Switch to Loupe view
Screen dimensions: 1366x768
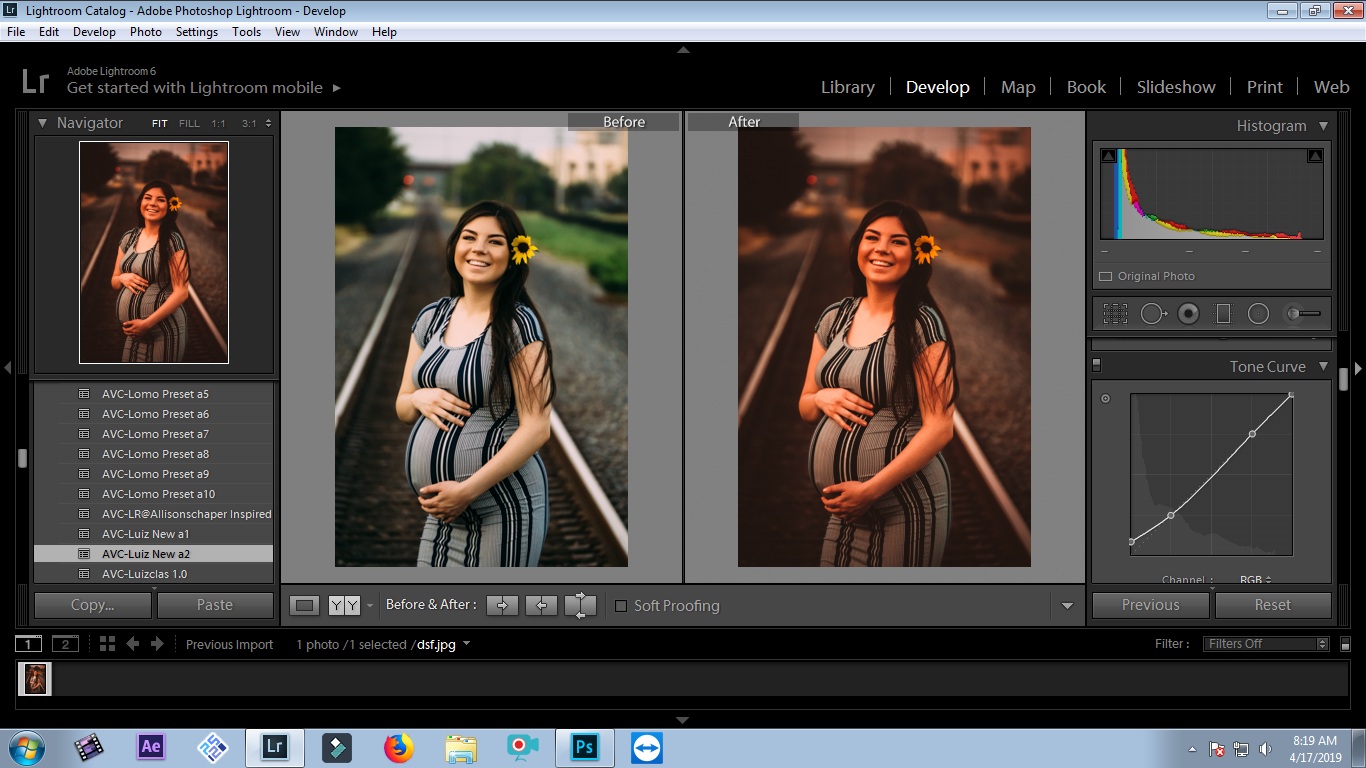pos(305,605)
